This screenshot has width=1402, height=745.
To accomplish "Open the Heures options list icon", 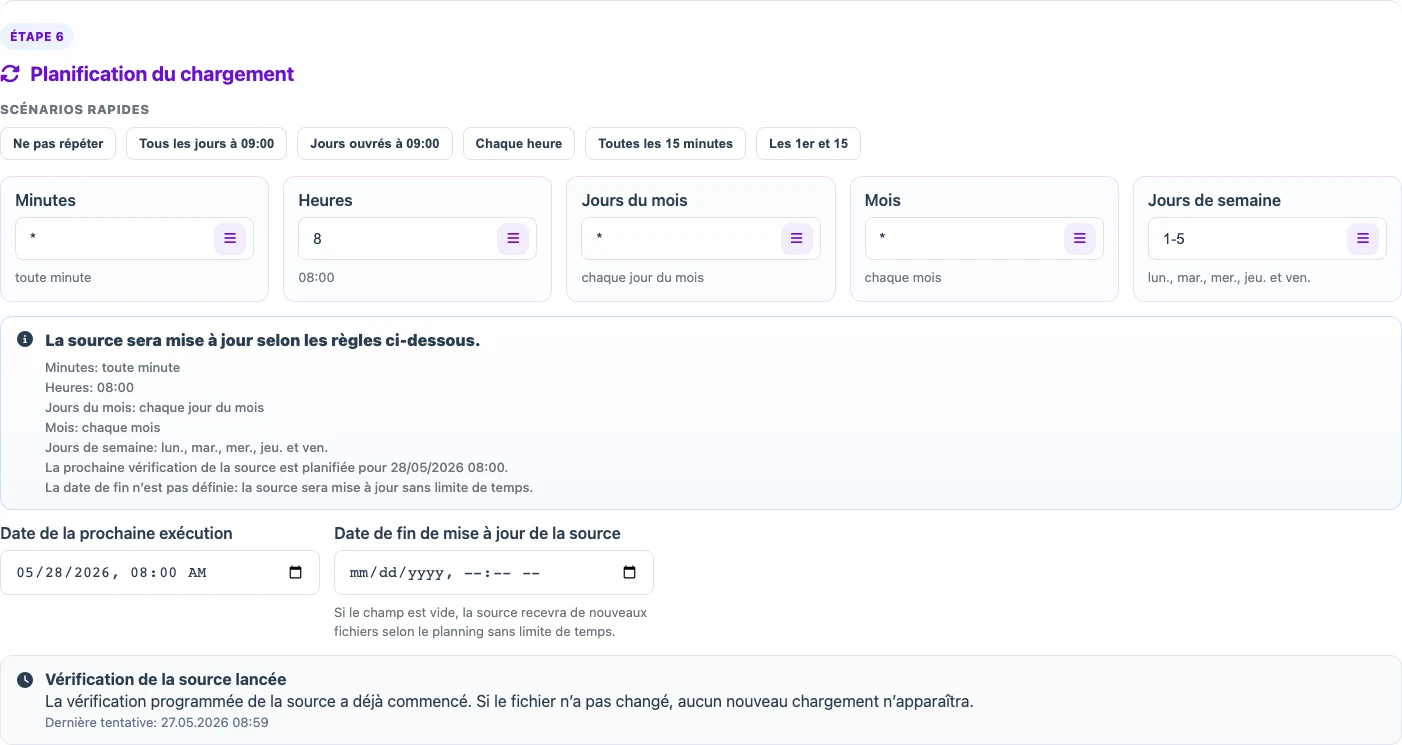I will [513, 239].
